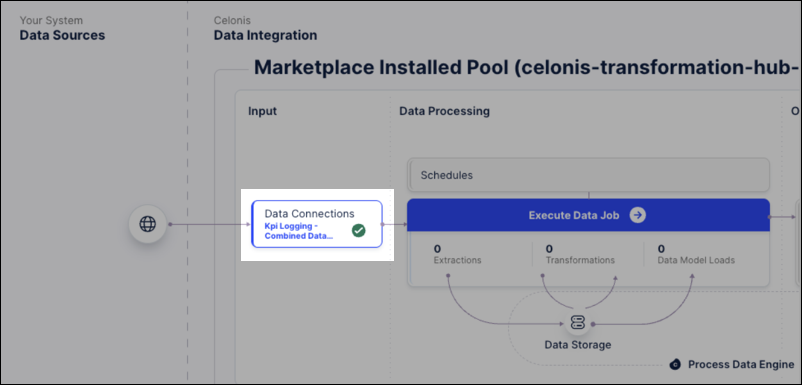The image size is (802, 385).
Task: Click the globe data source icon
Action: (x=148, y=224)
